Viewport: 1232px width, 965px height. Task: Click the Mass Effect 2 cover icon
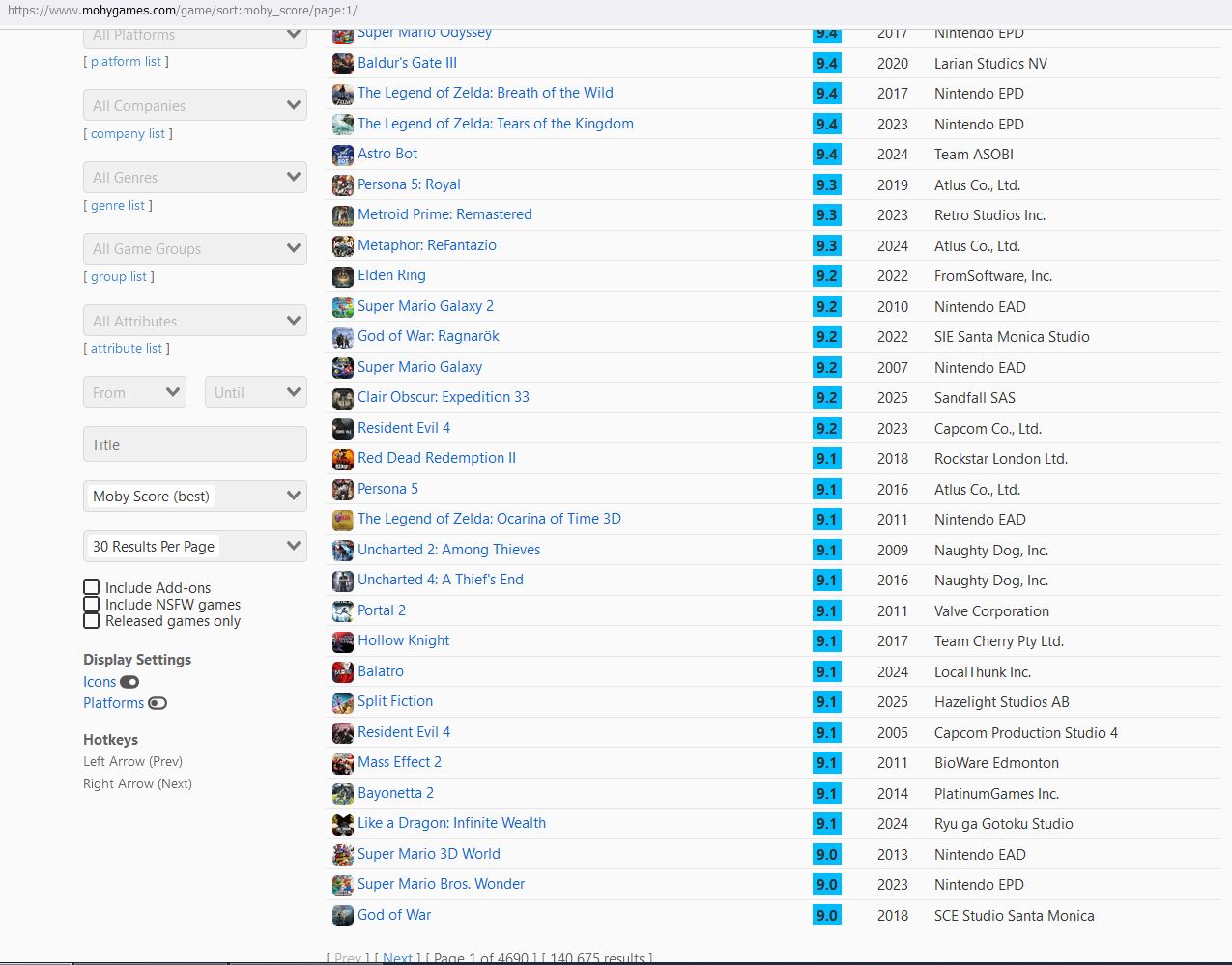pyautogui.click(x=343, y=763)
